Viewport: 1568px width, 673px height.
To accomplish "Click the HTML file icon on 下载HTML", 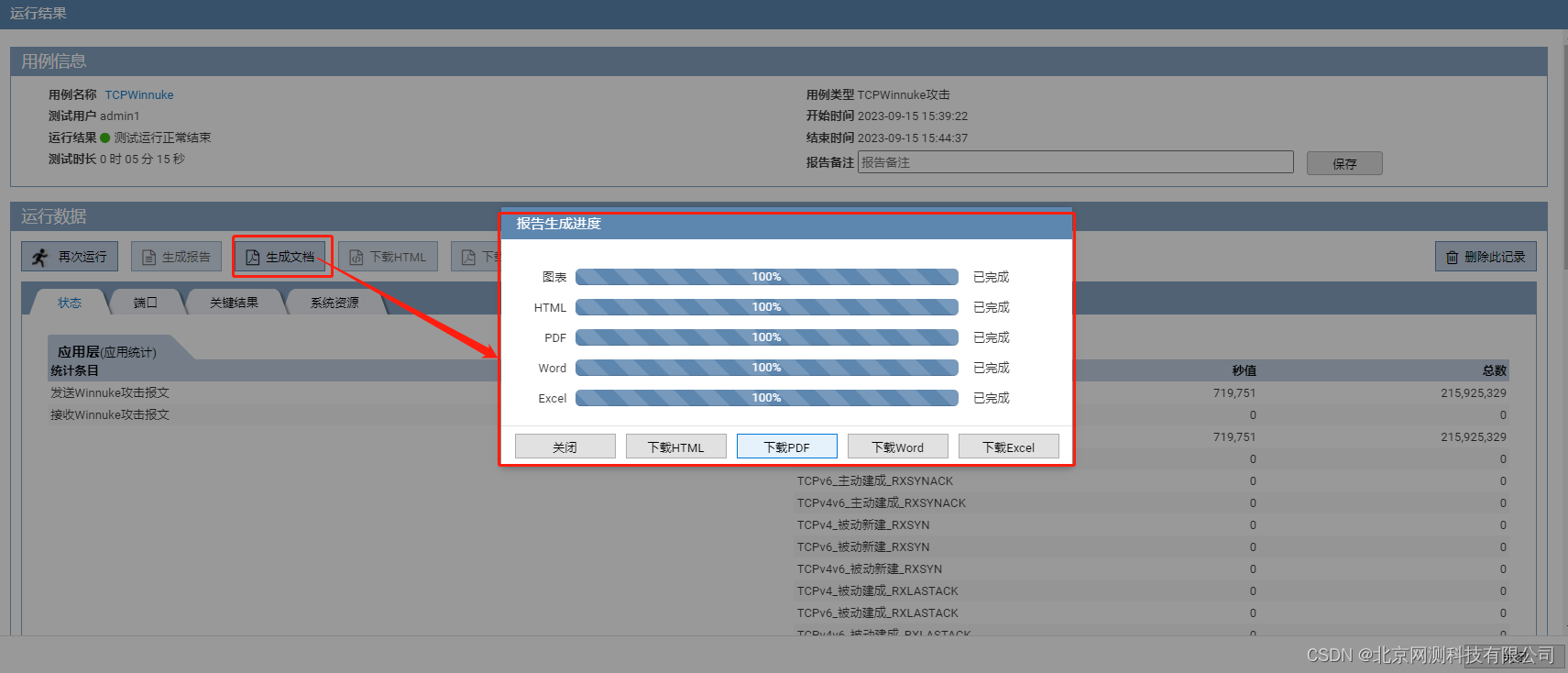I will [356, 258].
